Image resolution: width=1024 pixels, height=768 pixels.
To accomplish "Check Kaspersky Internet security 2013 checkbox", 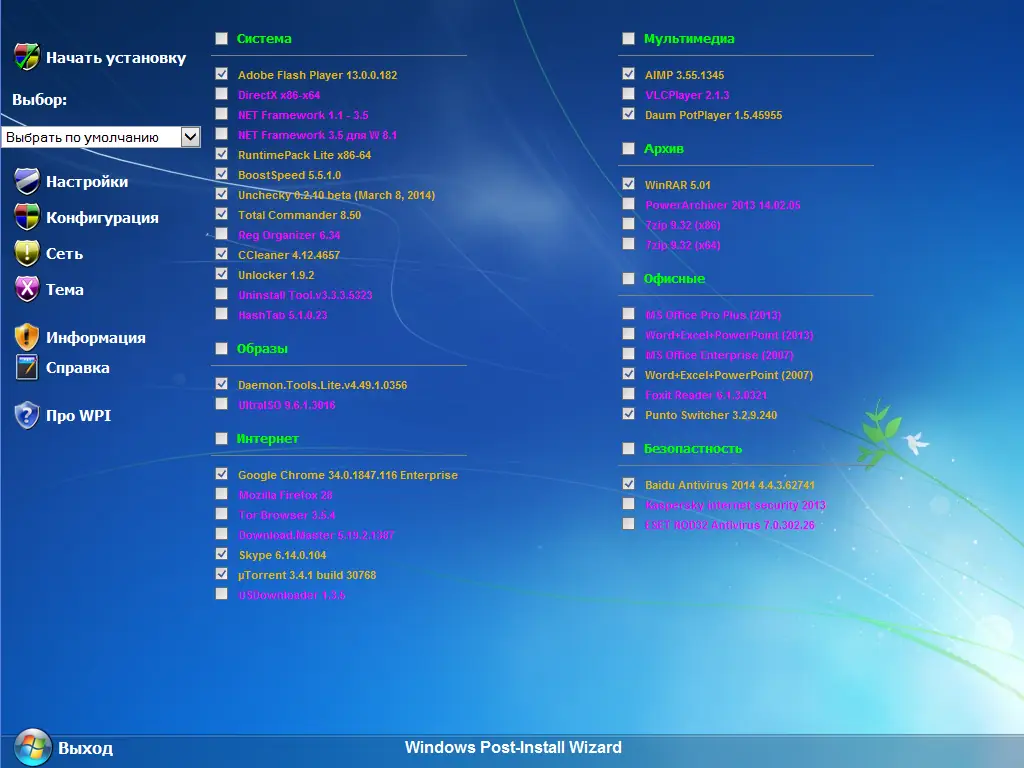I will tap(628, 504).
